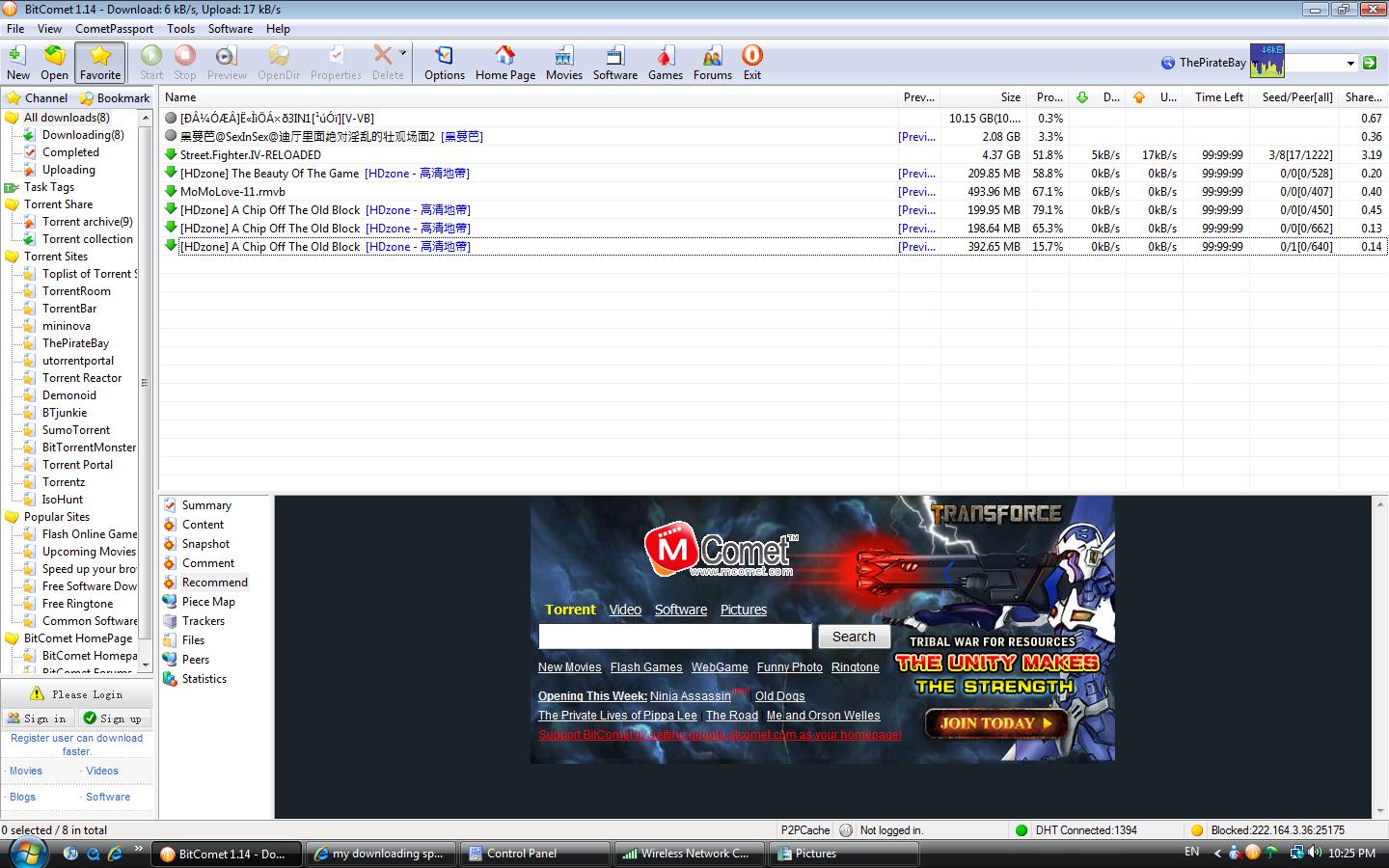This screenshot has height=868, width=1389.
Task: Click the Sign up button
Action: (x=114, y=719)
